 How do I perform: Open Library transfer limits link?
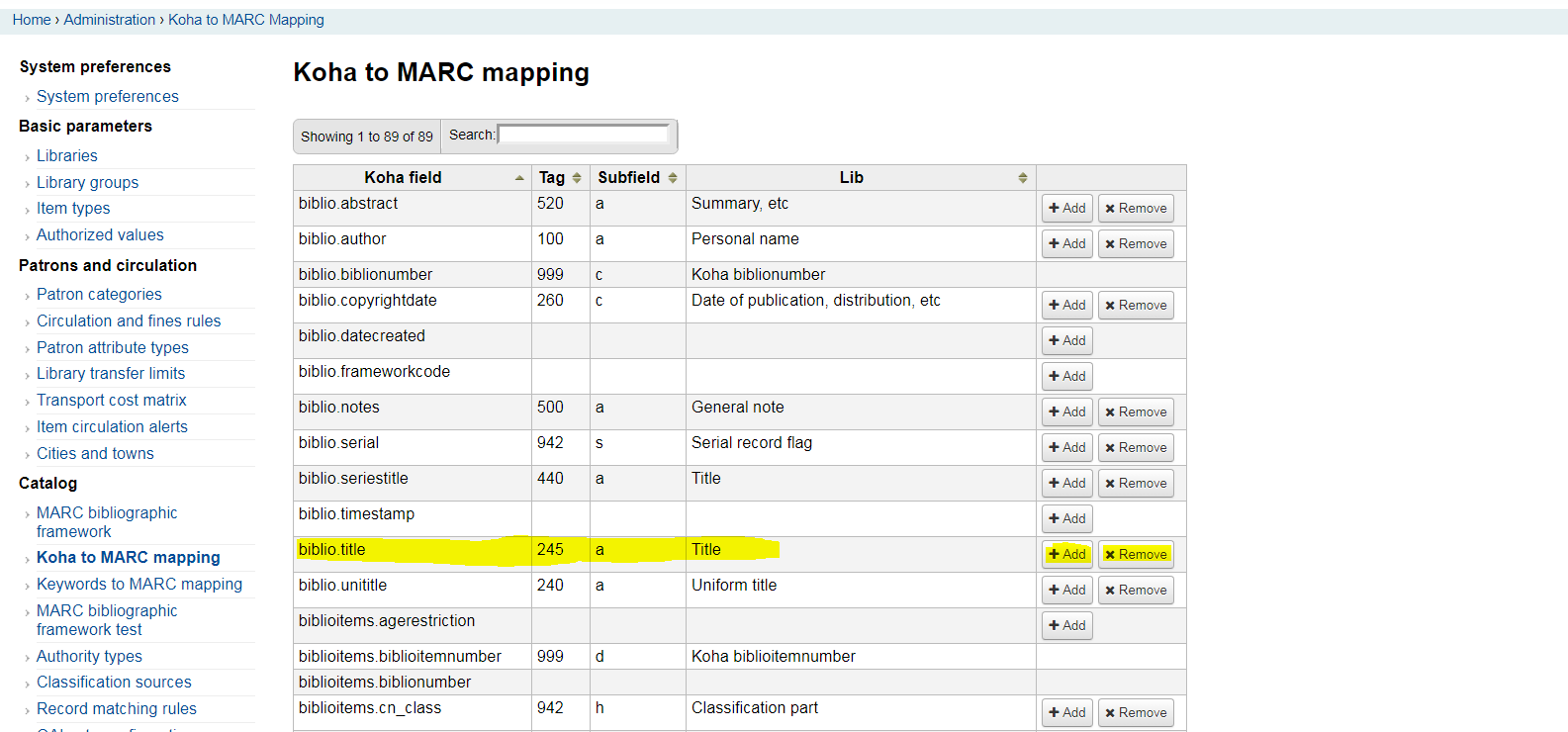coord(111,373)
